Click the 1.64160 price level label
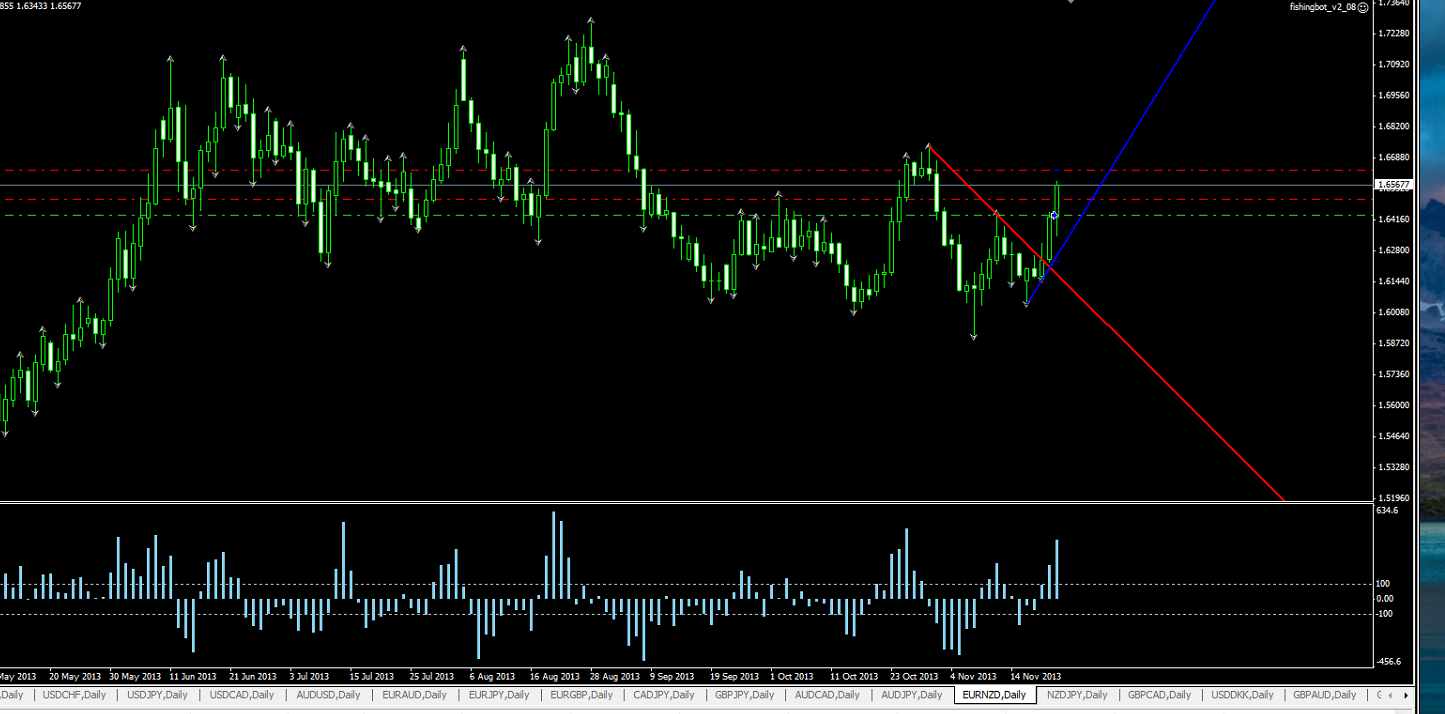This screenshot has width=1445, height=714. click(x=1394, y=219)
